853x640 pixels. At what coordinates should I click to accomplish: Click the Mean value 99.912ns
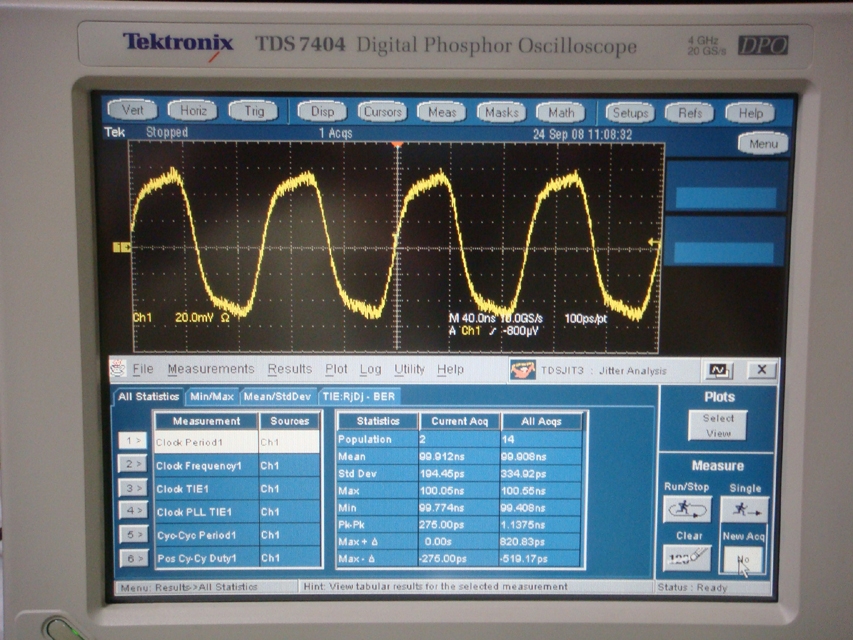[x=440, y=456]
